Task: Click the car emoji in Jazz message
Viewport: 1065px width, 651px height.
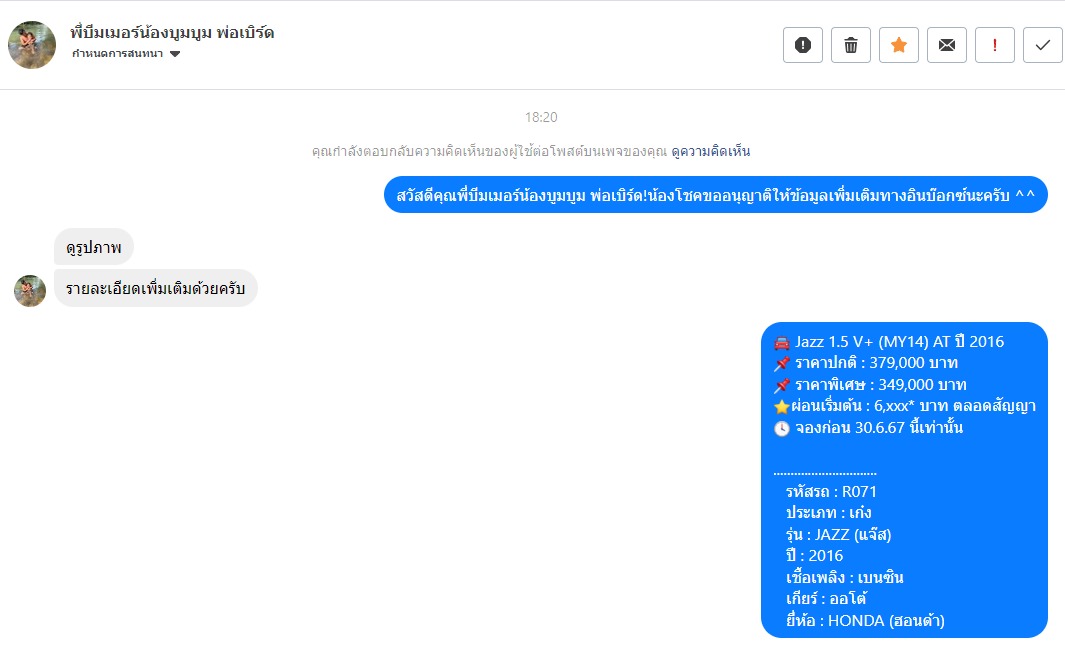Action: click(782, 342)
